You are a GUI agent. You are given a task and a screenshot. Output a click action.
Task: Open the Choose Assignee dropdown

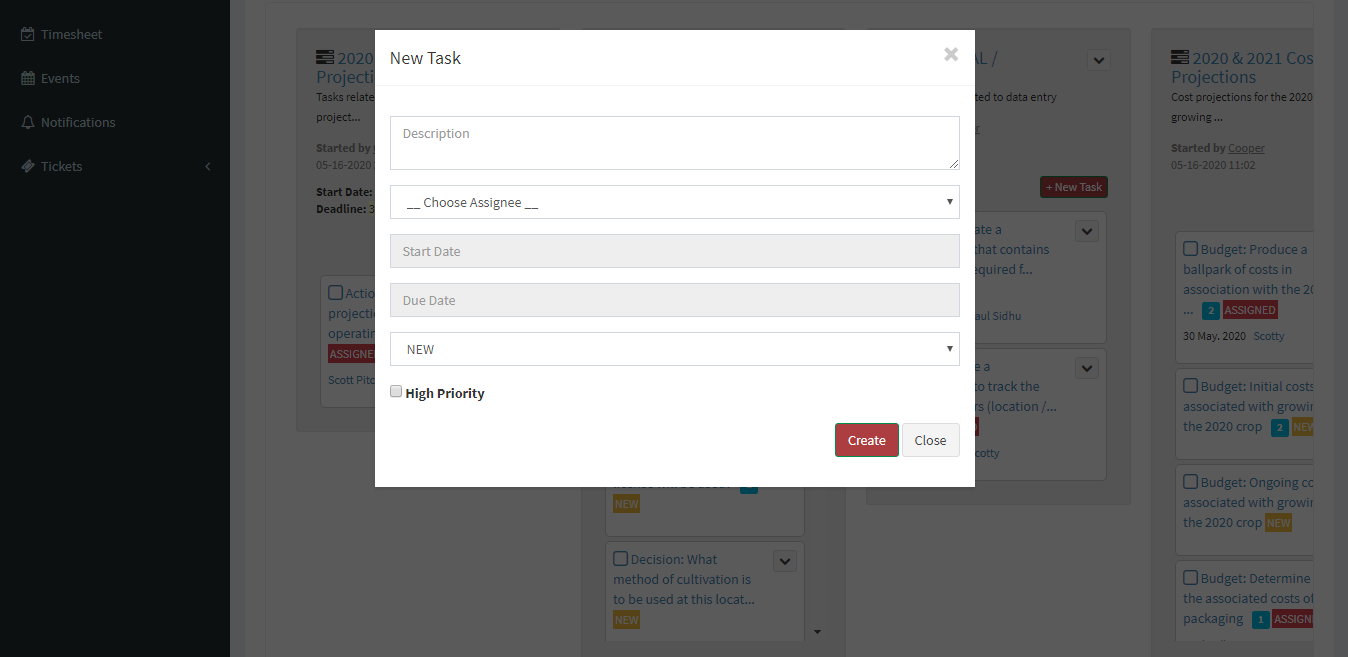(x=675, y=202)
